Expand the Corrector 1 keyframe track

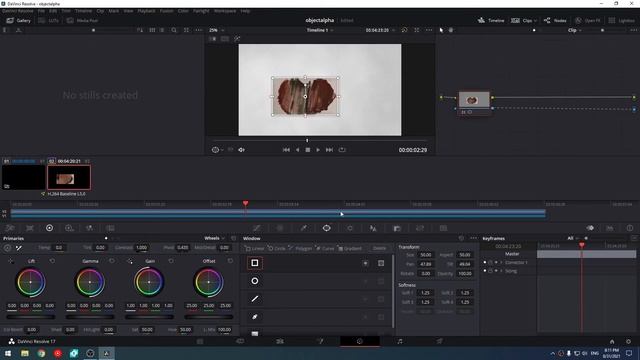501,262
